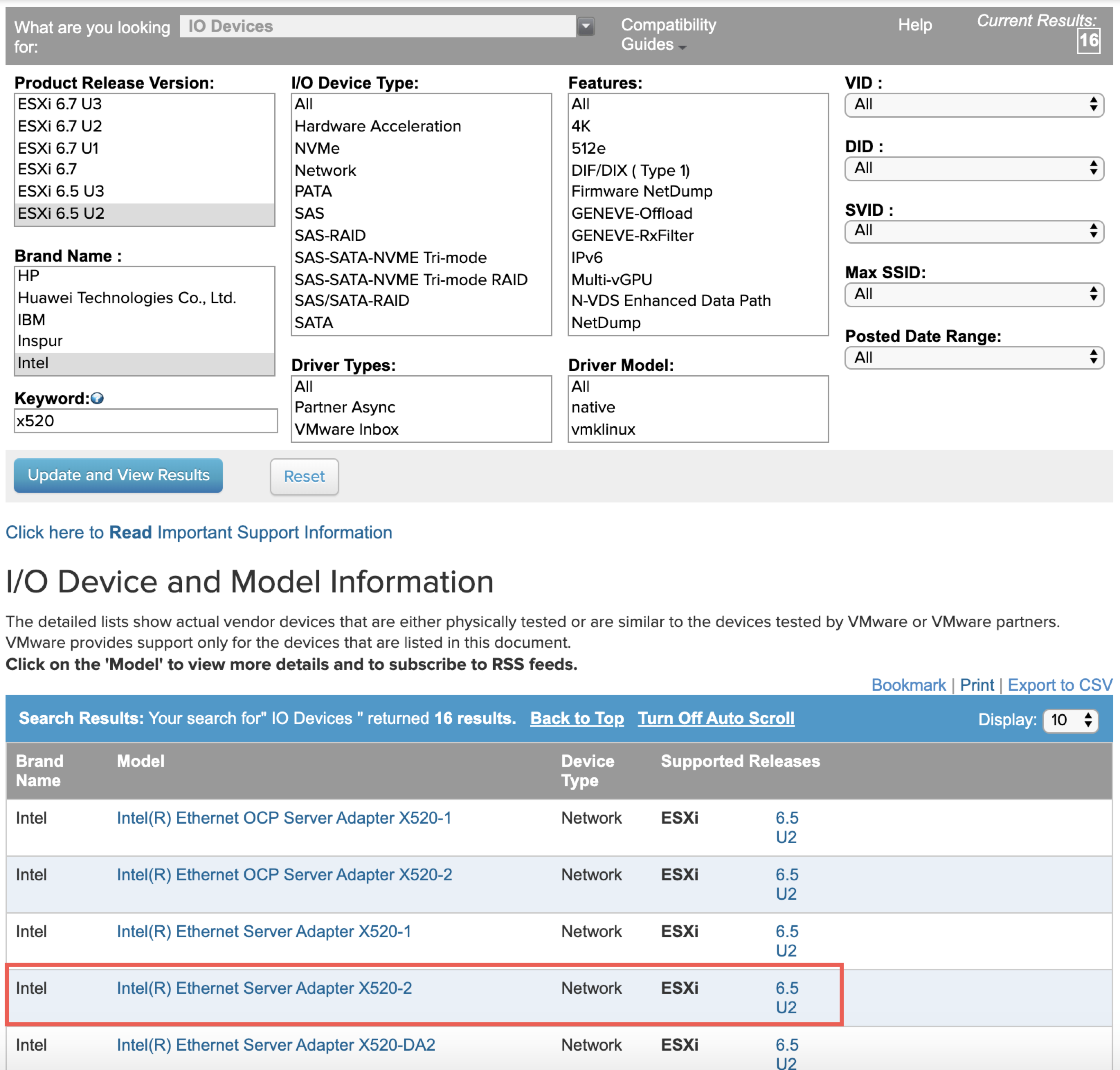Select N-VDS Enhanced Data Path feature
The height and width of the screenshot is (1070, 1120).
(698, 301)
